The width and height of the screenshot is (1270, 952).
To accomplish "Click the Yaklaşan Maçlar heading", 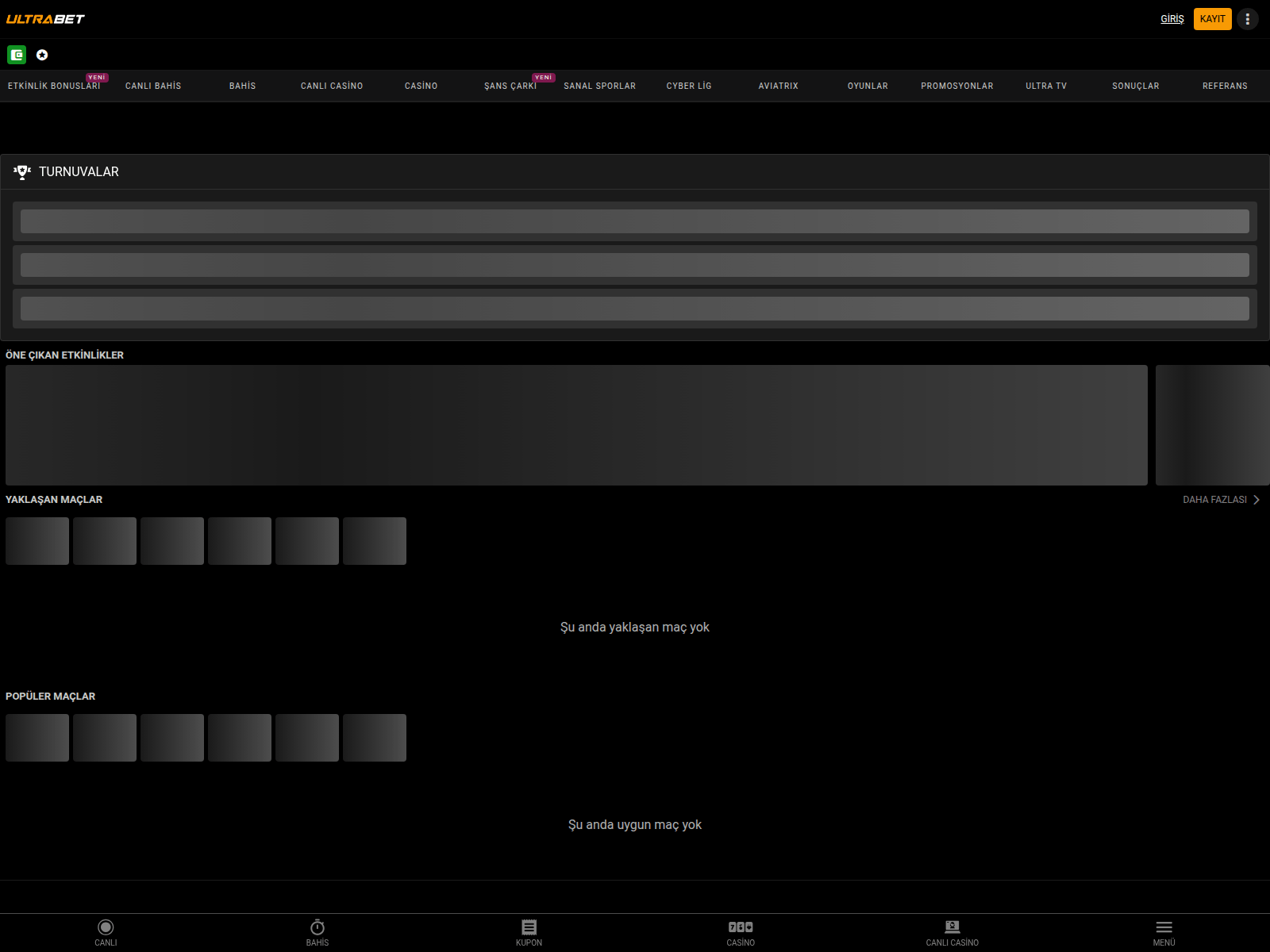I will 54,500.
